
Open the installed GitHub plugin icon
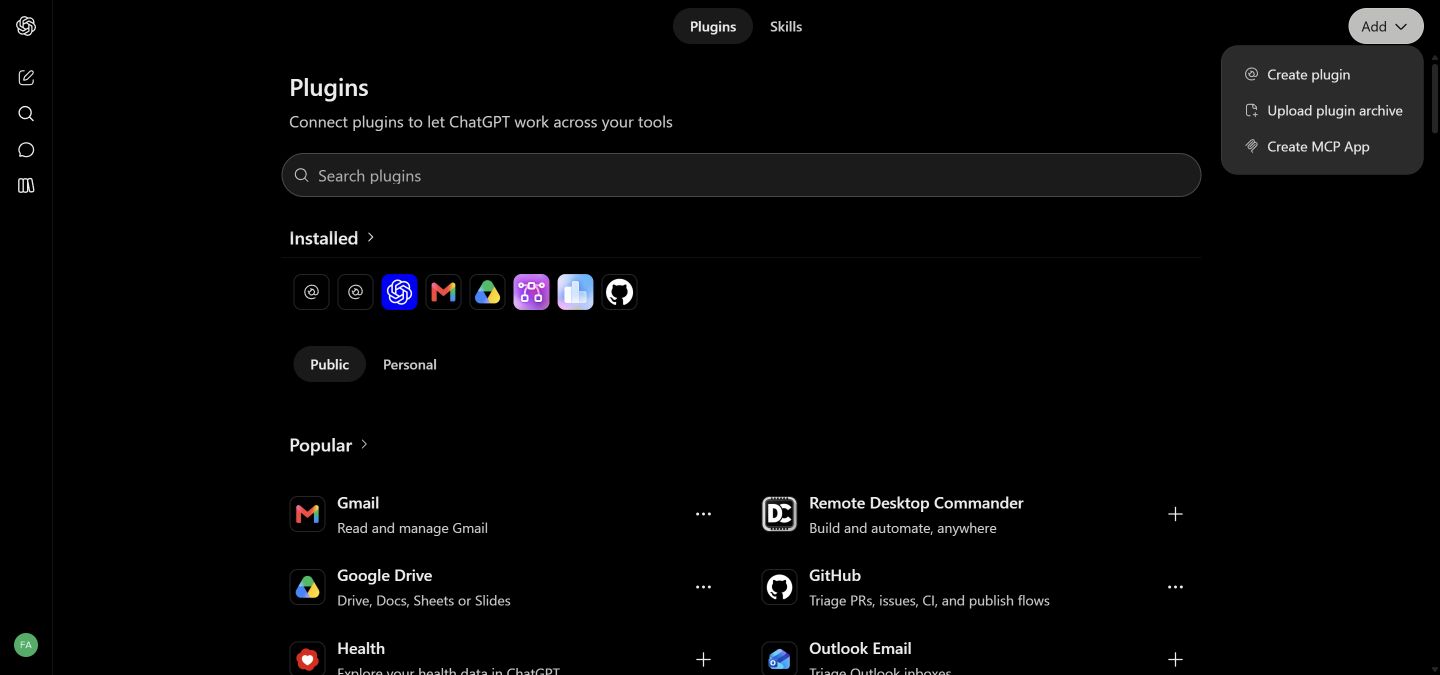[x=619, y=292]
